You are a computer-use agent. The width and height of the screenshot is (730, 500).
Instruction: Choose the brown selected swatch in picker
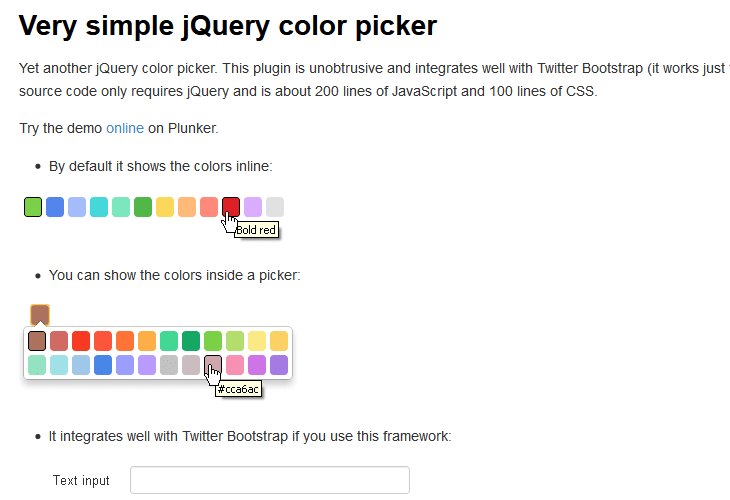(x=37, y=341)
